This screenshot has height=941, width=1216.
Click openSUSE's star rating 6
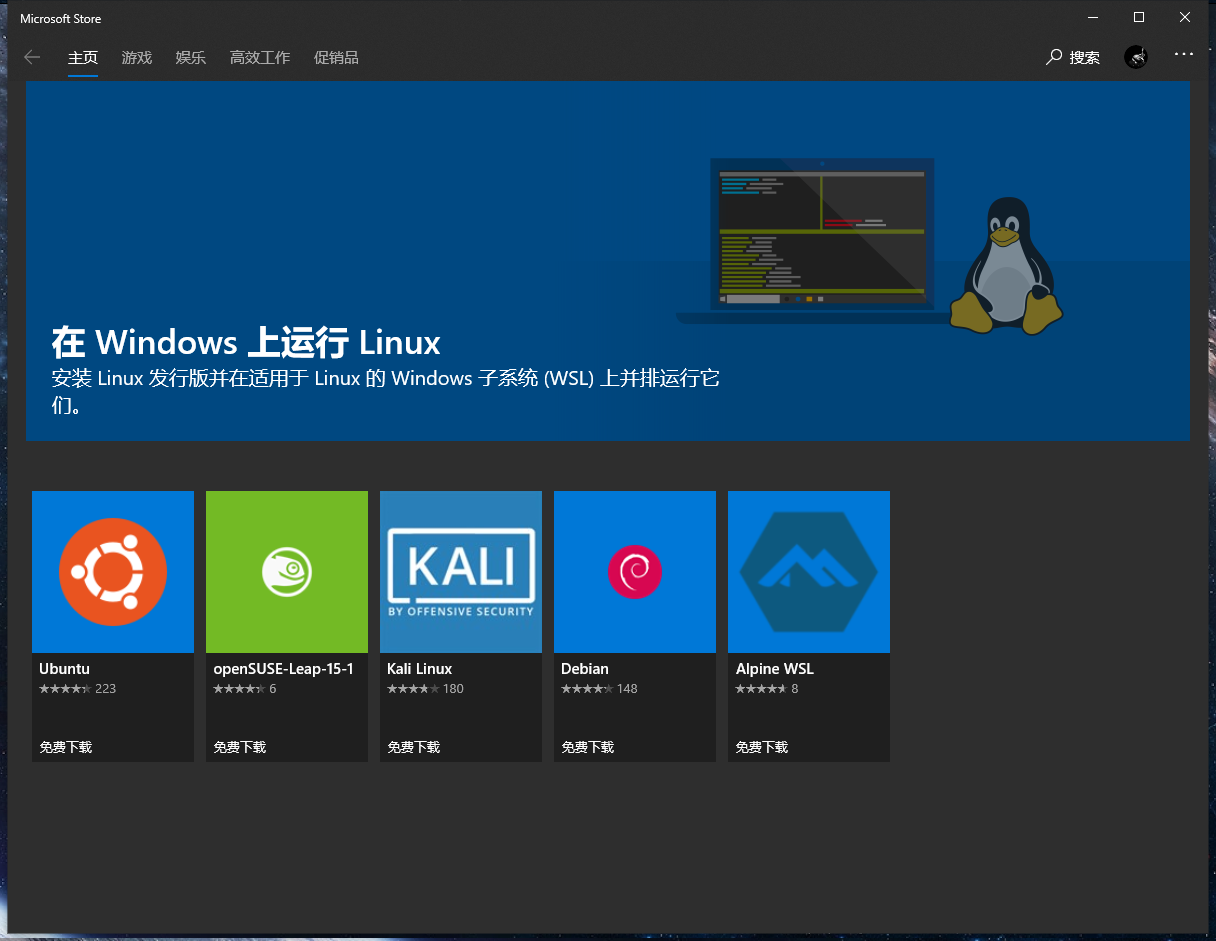point(245,689)
